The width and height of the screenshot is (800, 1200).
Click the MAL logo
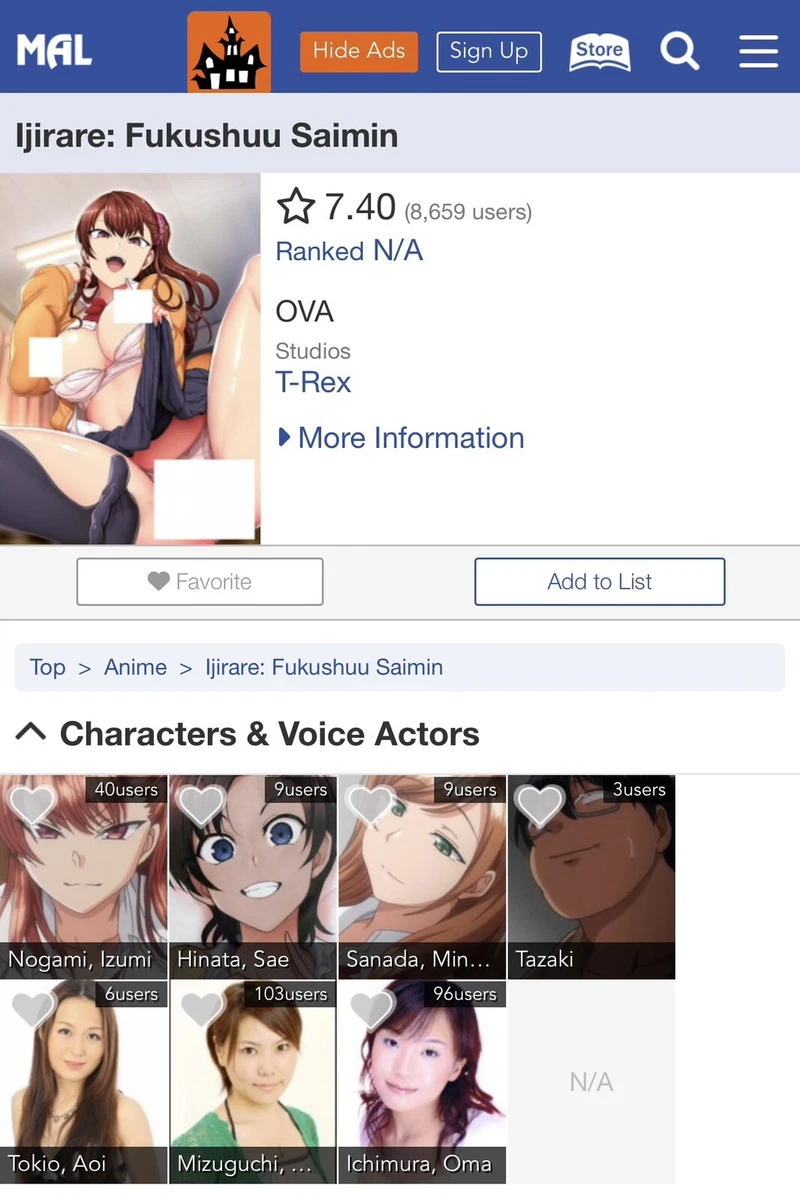[x=54, y=51]
